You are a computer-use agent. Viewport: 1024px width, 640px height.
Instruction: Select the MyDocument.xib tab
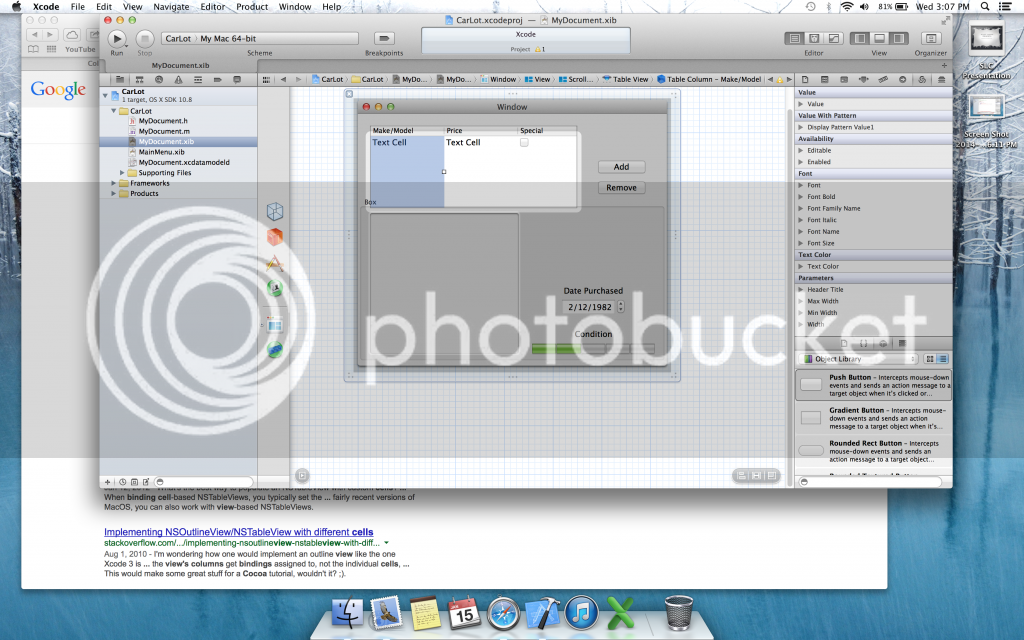click(180, 65)
